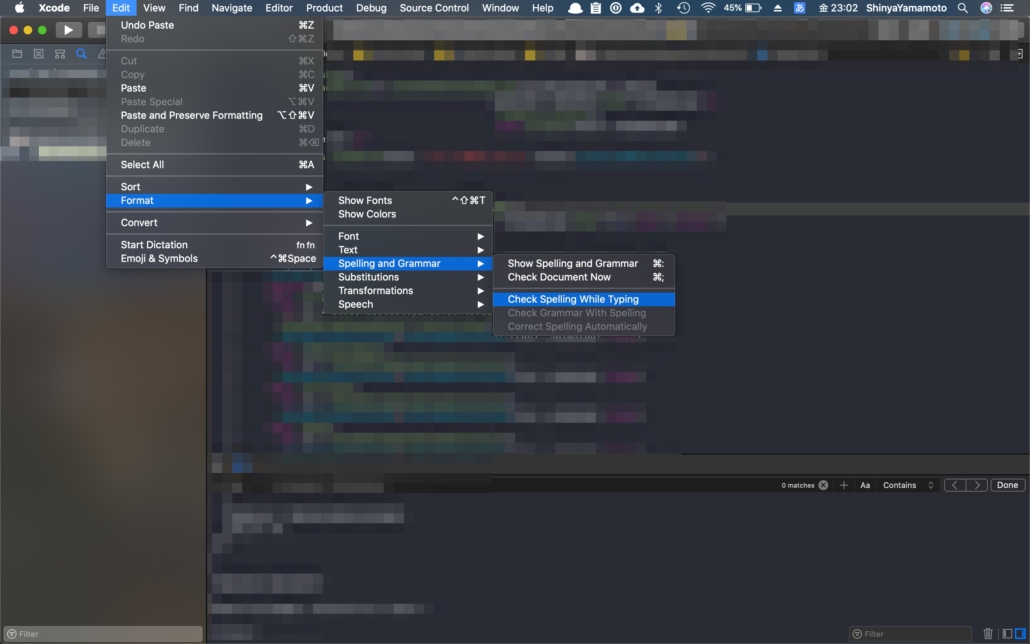Go to the previous match with left arrow
This screenshot has width=1030, height=644.
tap(955, 485)
